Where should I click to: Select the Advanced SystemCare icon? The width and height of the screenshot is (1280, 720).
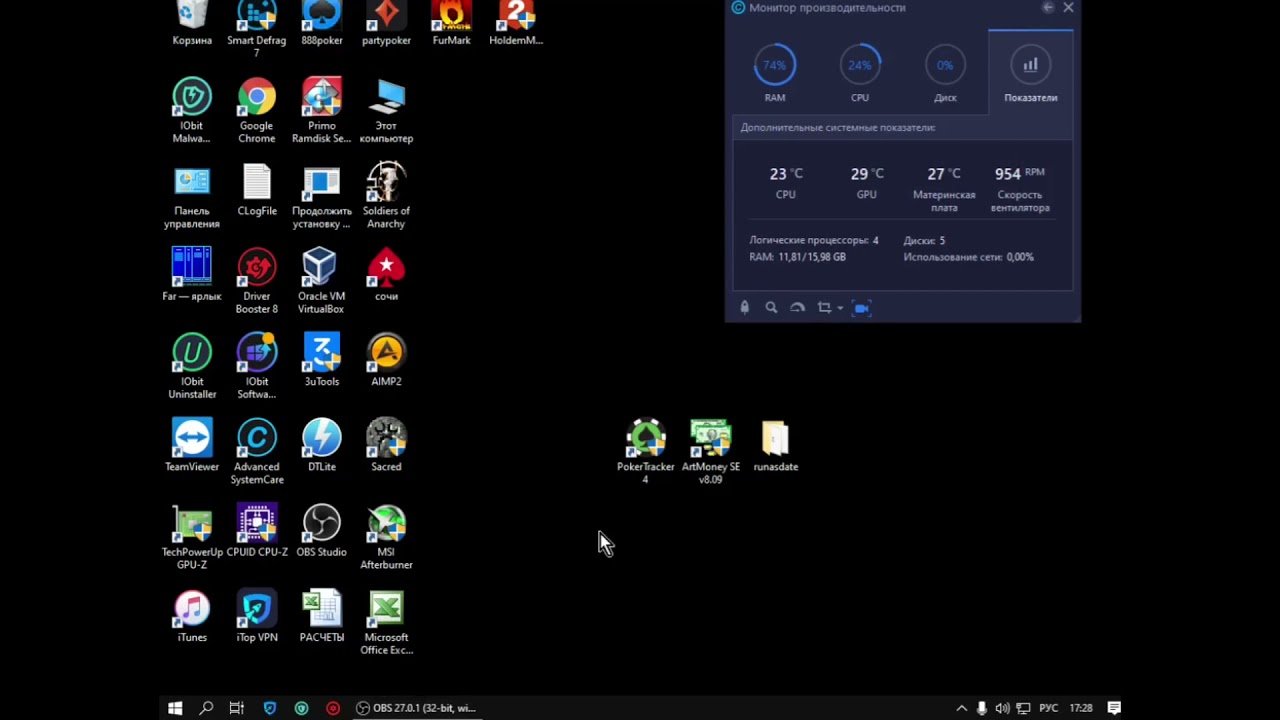coord(257,452)
